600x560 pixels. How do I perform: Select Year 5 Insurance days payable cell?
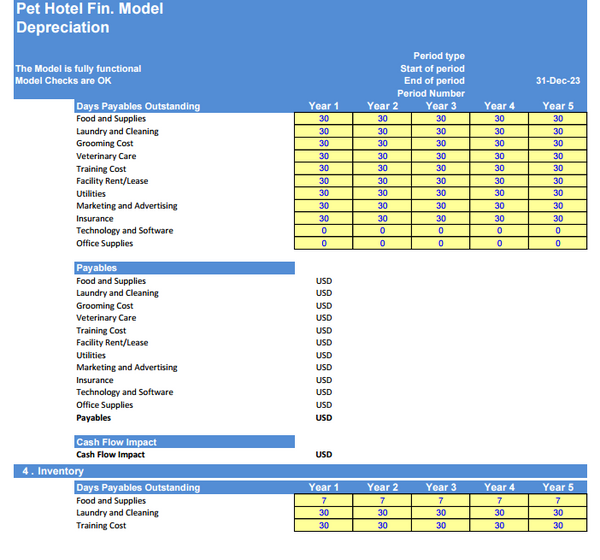557,218
